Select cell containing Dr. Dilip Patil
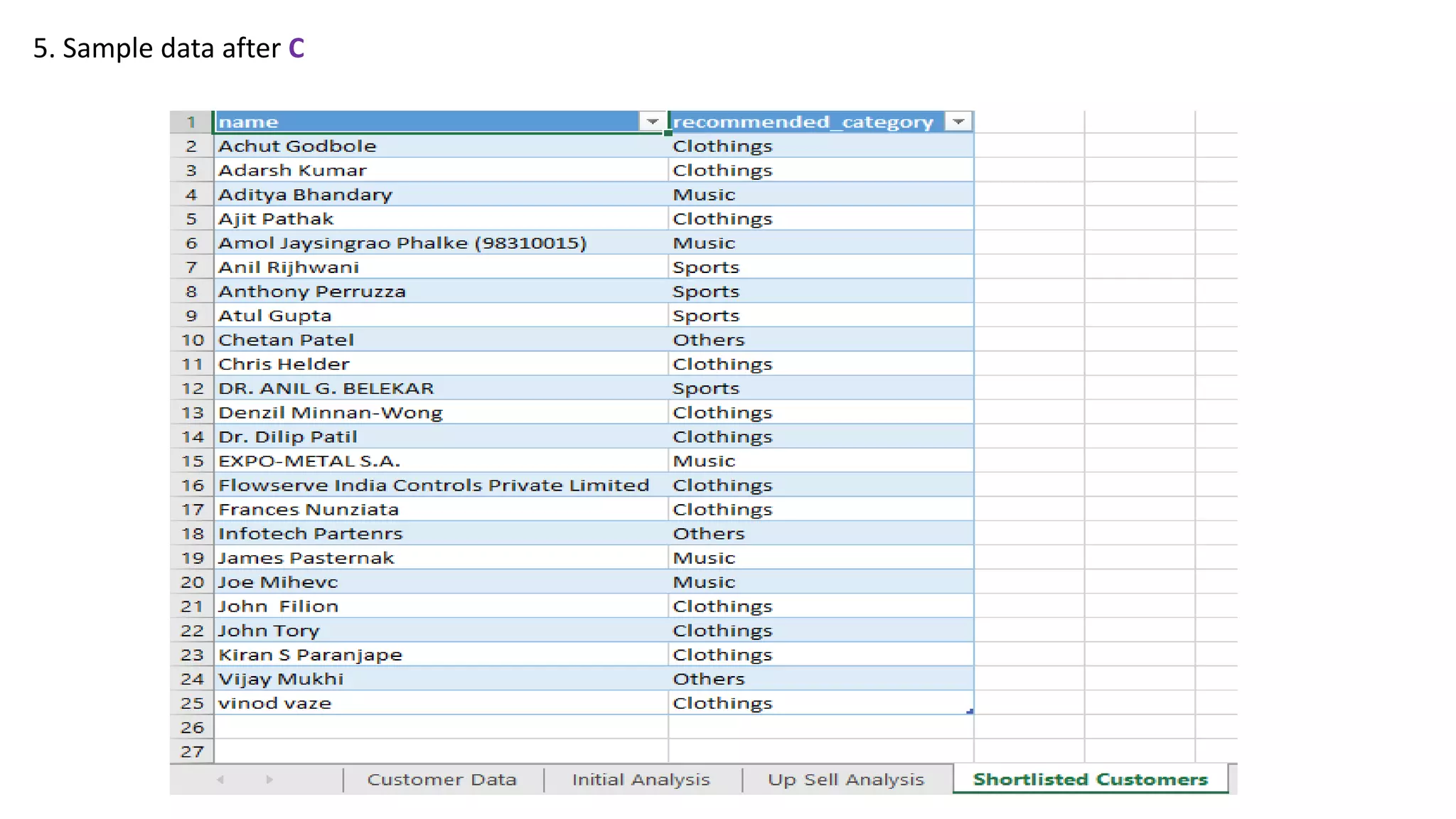 point(441,437)
